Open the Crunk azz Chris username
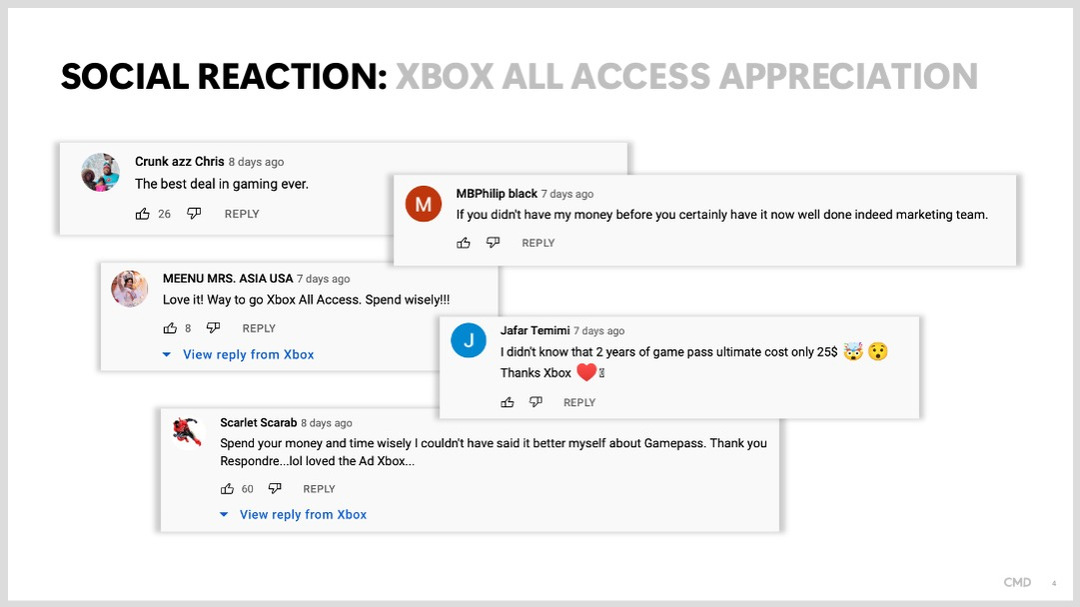Image resolution: width=1080 pixels, height=607 pixels. (x=180, y=161)
